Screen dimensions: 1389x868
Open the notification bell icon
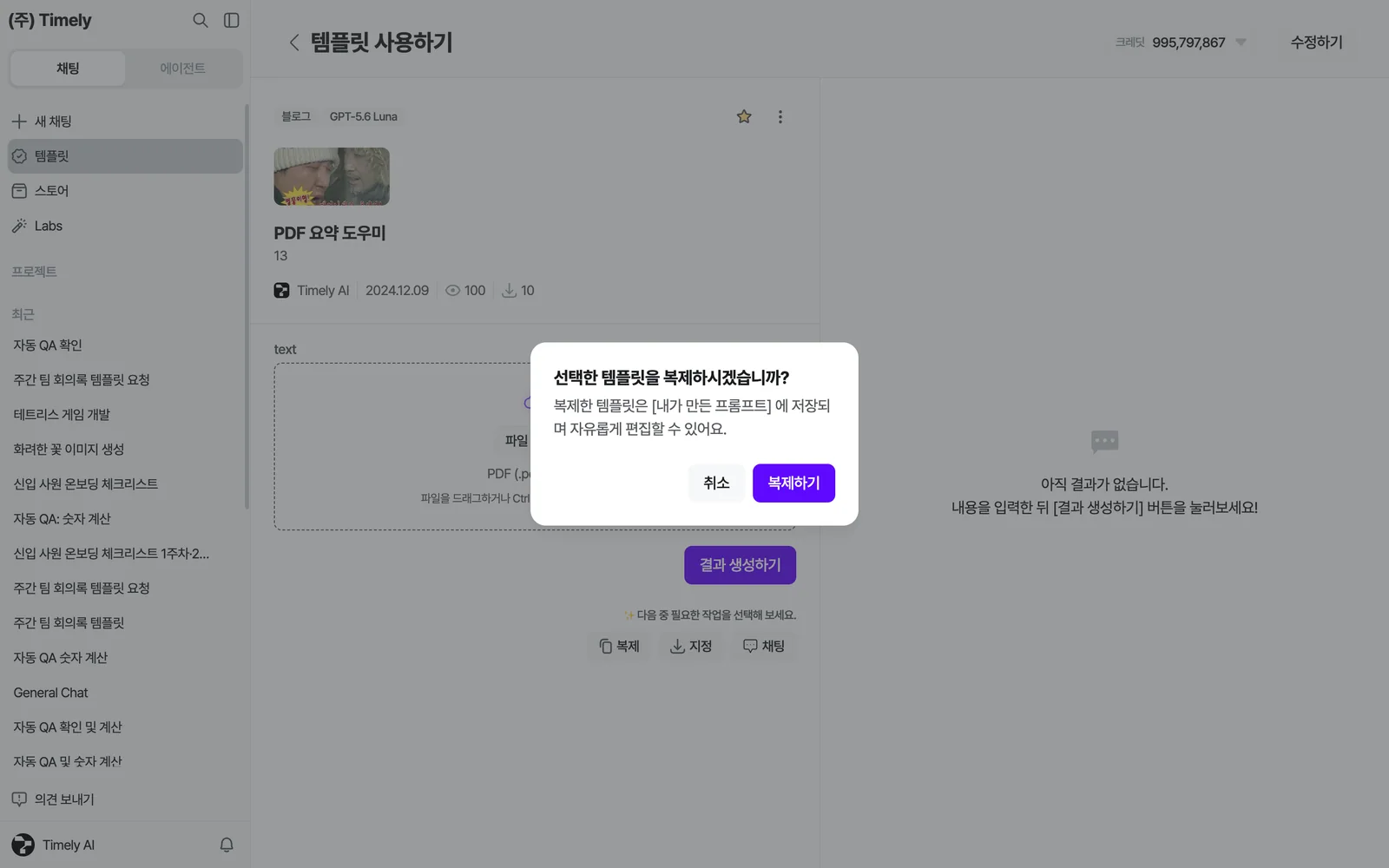pos(227,845)
